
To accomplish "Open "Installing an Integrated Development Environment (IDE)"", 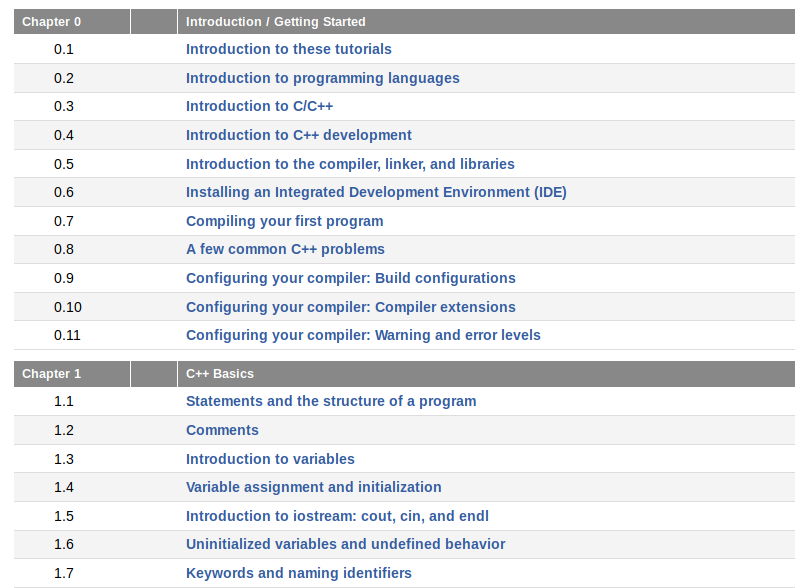I will pos(376,192).
